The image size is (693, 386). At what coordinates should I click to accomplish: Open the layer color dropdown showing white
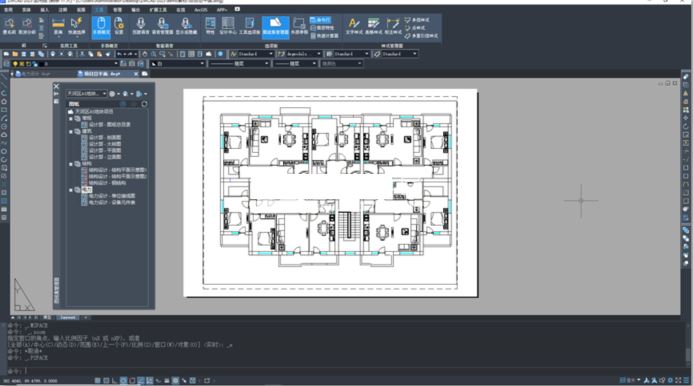(x=178, y=64)
